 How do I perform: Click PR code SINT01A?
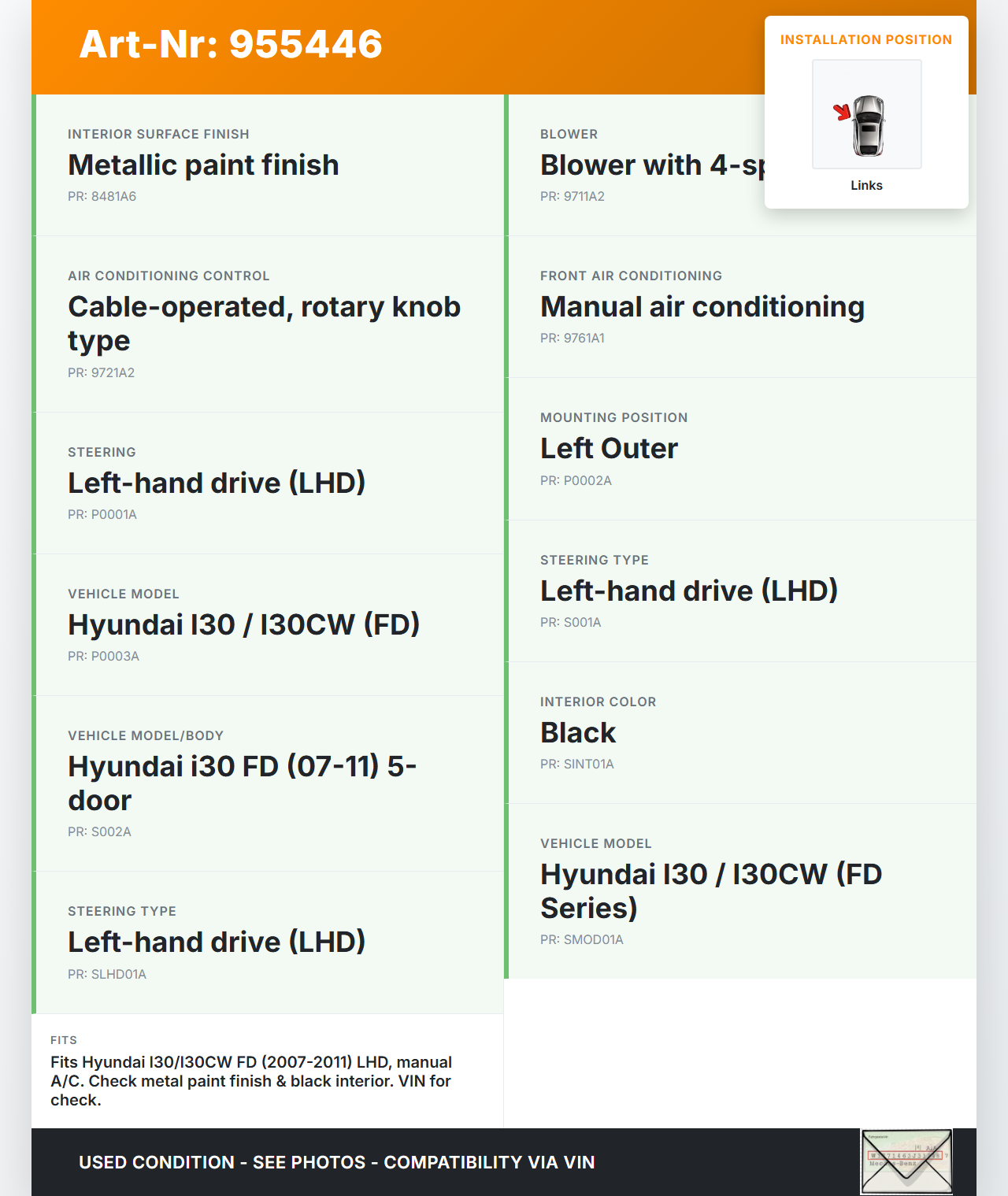[577, 765]
